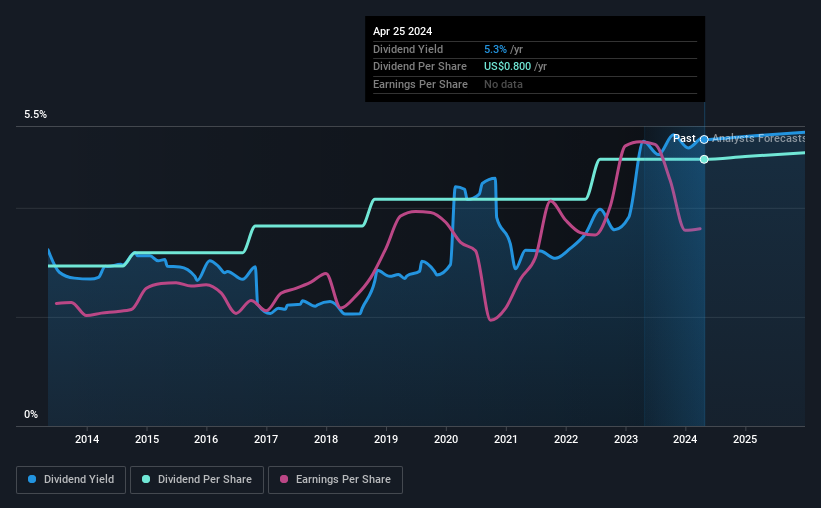Select the 2023 label on x-axis
The width and height of the screenshot is (821, 508).
(x=626, y=439)
